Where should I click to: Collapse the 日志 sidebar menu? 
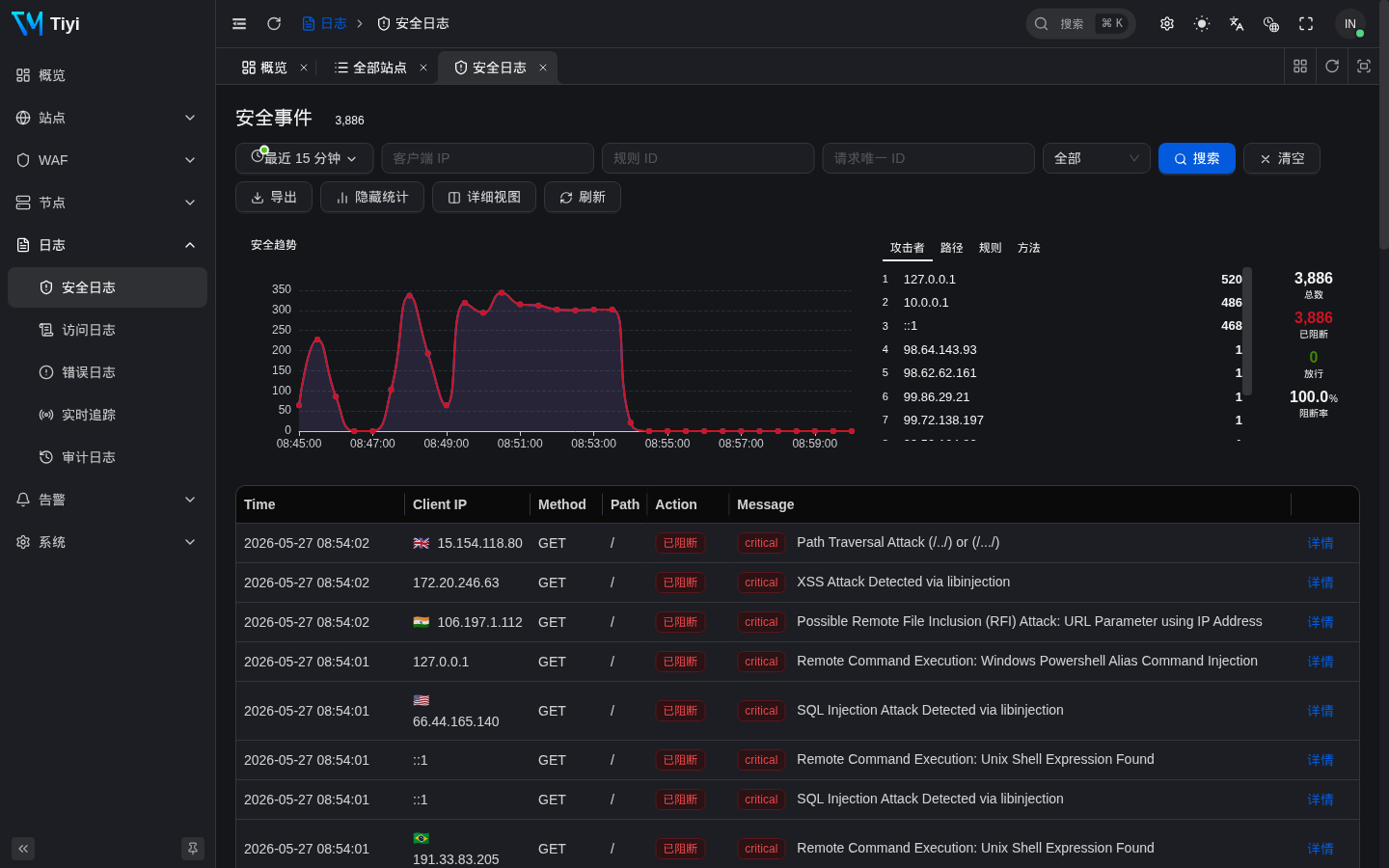point(107,245)
